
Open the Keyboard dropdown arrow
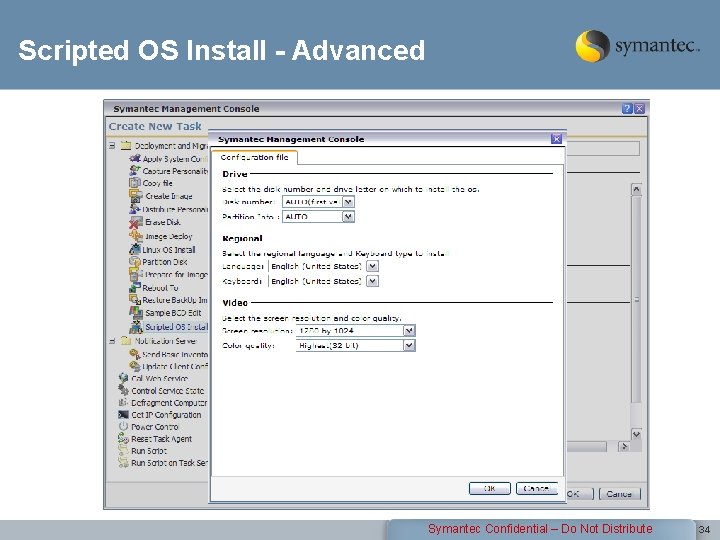[x=372, y=281]
